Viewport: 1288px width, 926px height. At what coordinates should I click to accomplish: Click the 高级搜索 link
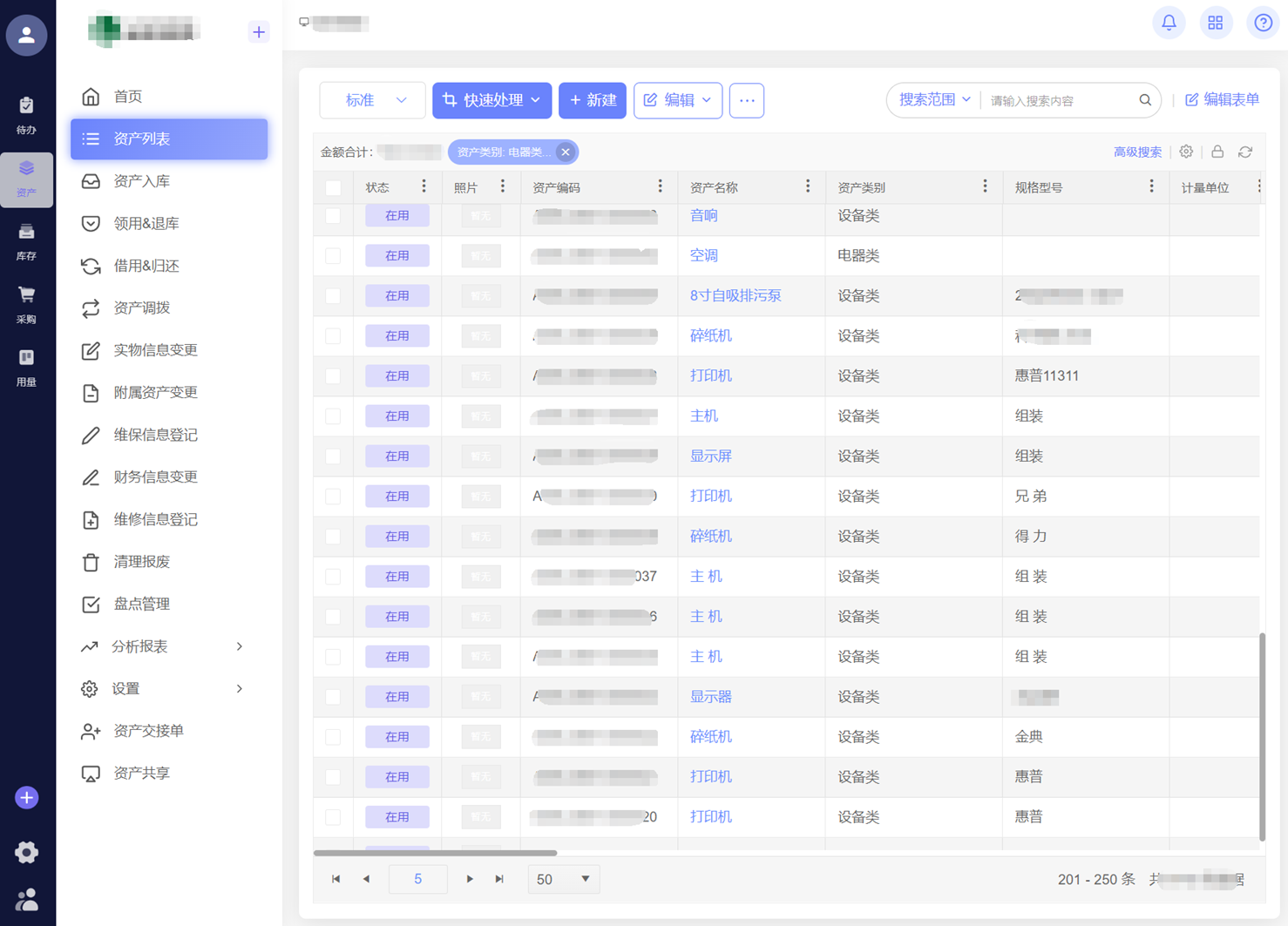[x=1137, y=152]
